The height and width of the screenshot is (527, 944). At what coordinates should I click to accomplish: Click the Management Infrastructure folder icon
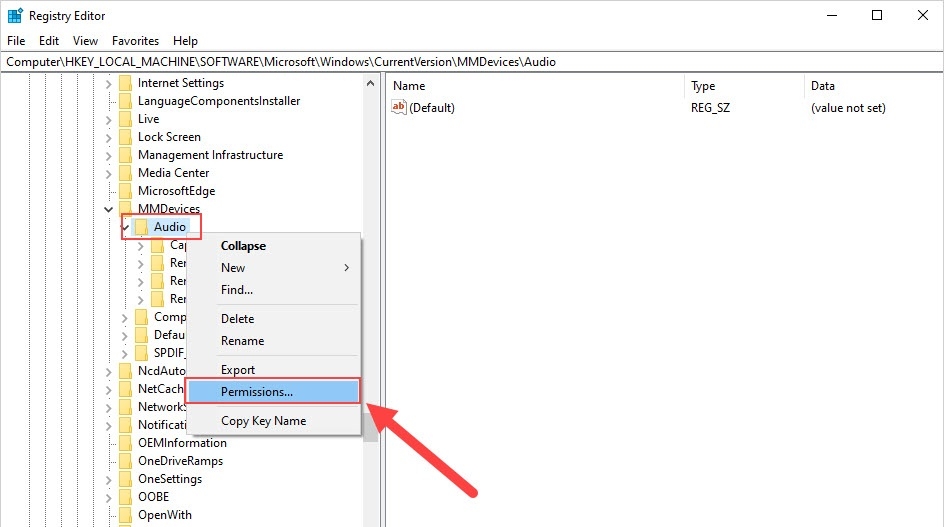[x=125, y=155]
